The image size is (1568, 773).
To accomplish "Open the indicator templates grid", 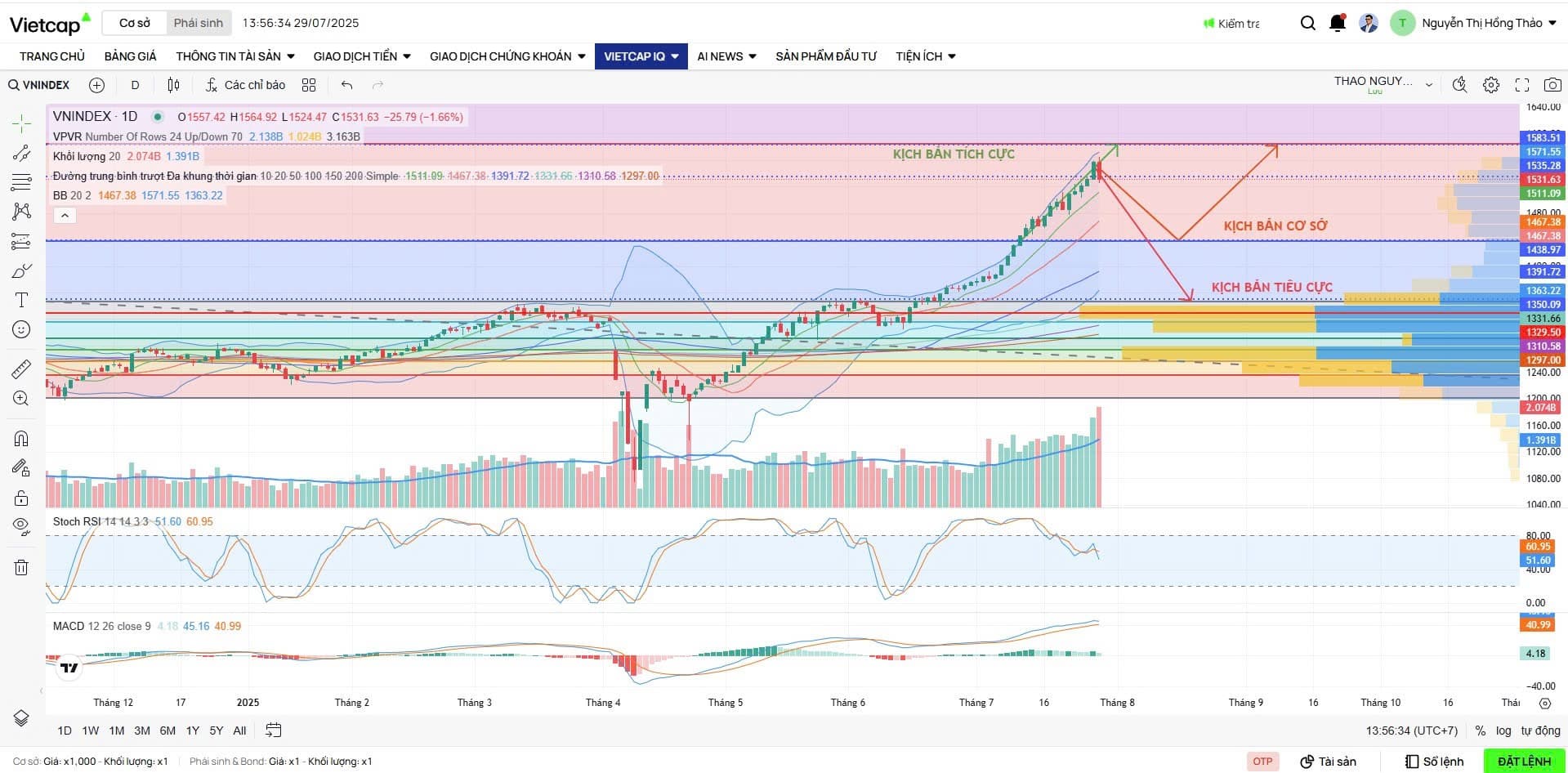I will pos(309,85).
